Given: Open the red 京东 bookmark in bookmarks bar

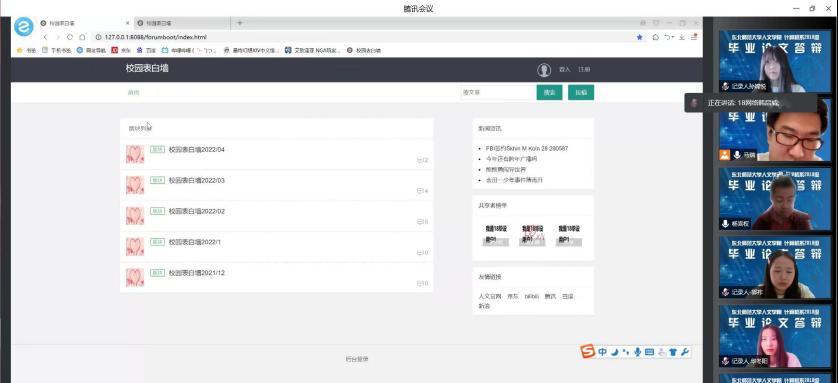Looking at the screenshot, I should click(121, 50).
